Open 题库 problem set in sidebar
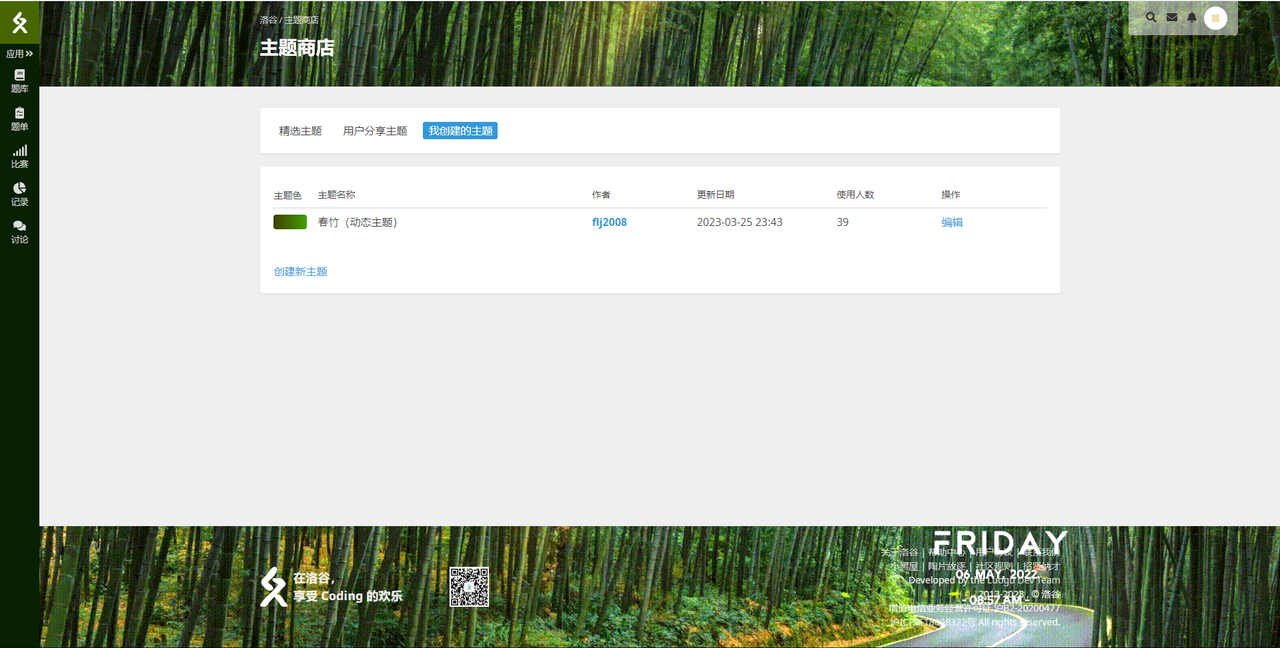This screenshot has width=1280, height=648. pos(20,81)
